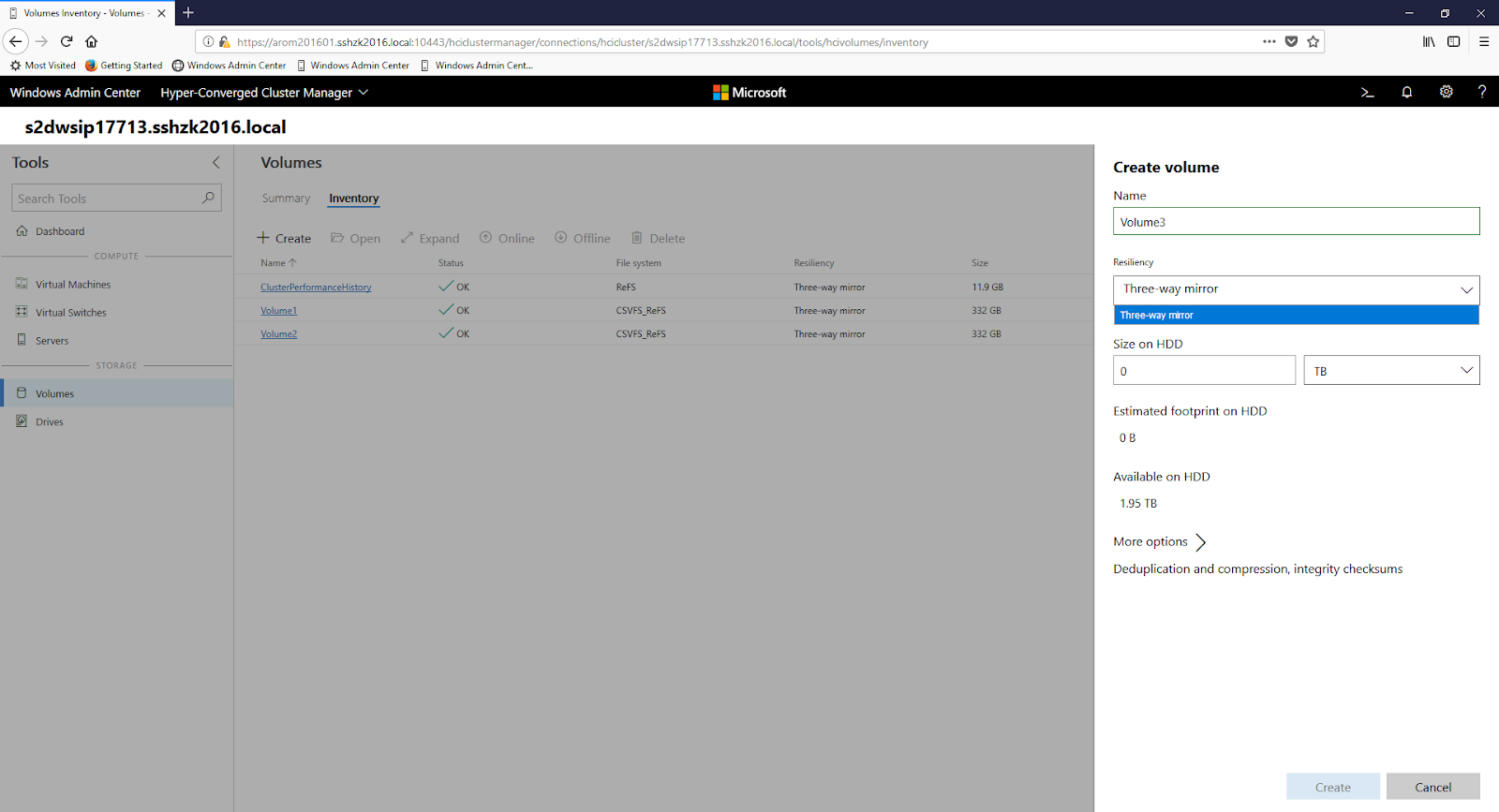1499x812 pixels.
Task: Expand More options chevron
Action: coord(1200,542)
